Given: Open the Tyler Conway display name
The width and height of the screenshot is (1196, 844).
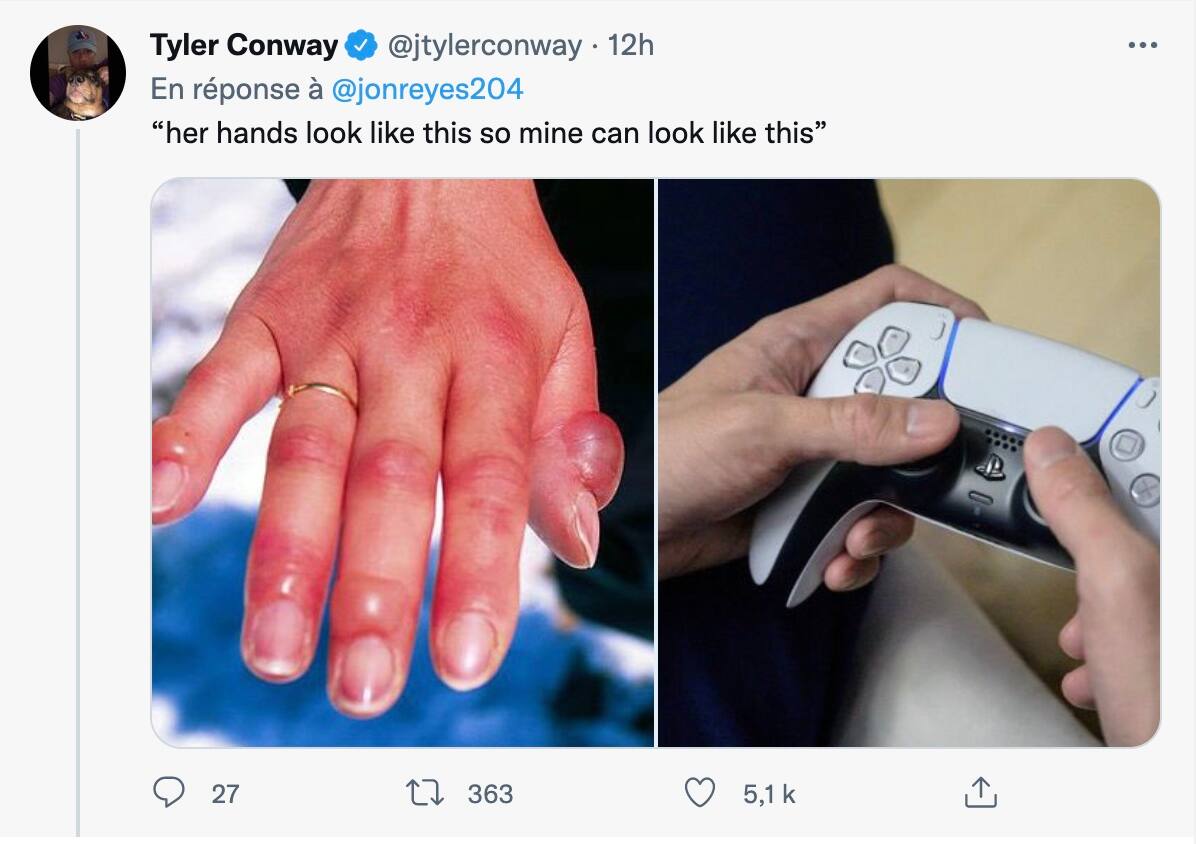Looking at the screenshot, I should coord(244,46).
